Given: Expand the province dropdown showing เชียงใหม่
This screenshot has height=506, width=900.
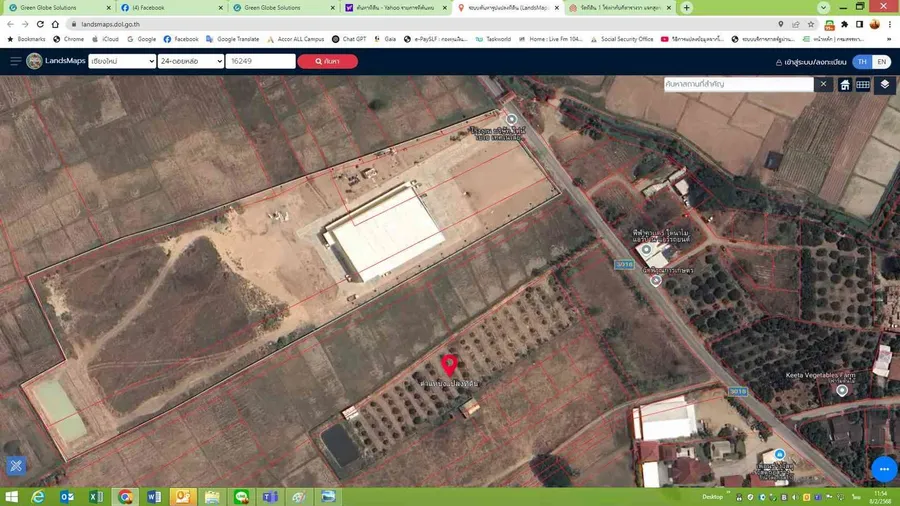Looking at the screenshot, I should pyautogui.click(x=122, y=61).
